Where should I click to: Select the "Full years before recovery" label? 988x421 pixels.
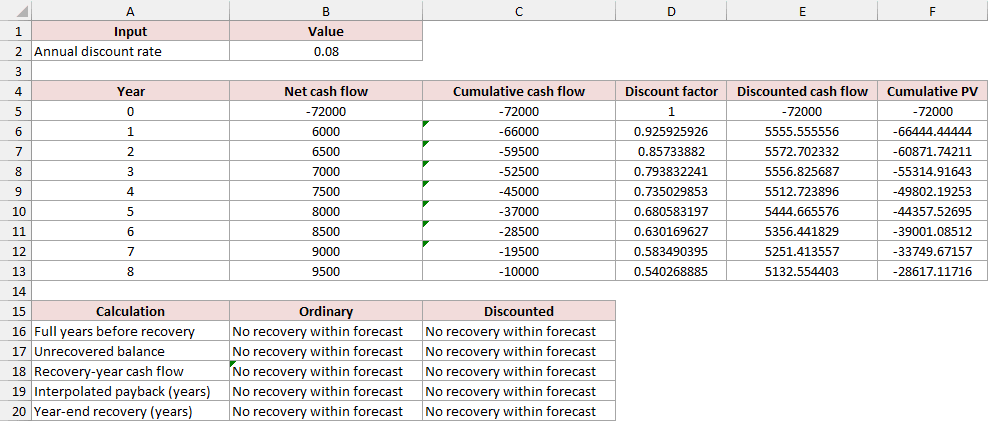130,331
